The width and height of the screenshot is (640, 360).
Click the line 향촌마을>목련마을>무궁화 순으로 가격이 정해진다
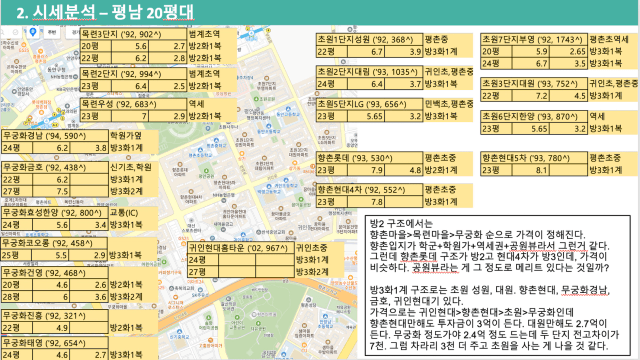click(477, 234)
